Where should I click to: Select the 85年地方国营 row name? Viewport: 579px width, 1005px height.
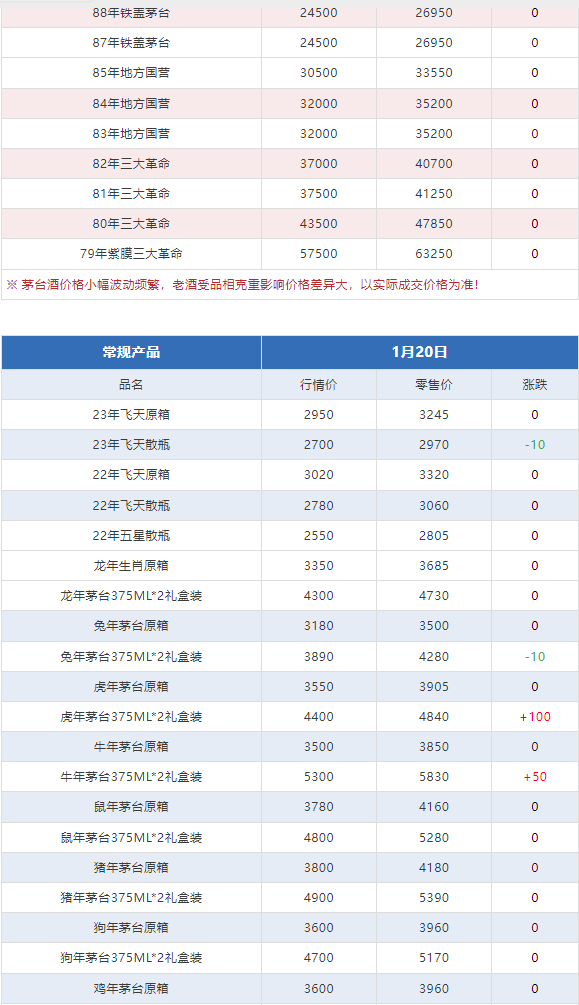pos(131,73)
